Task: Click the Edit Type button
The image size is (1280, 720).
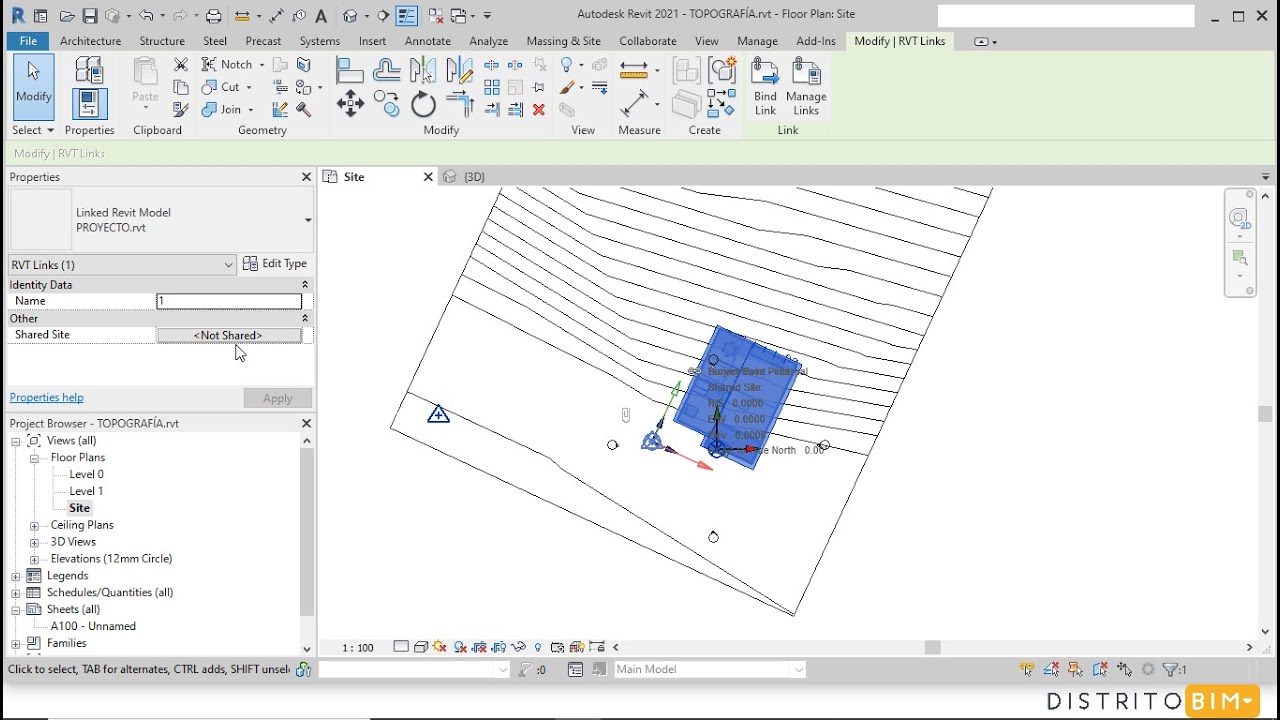Action: (x=276, y=264)
